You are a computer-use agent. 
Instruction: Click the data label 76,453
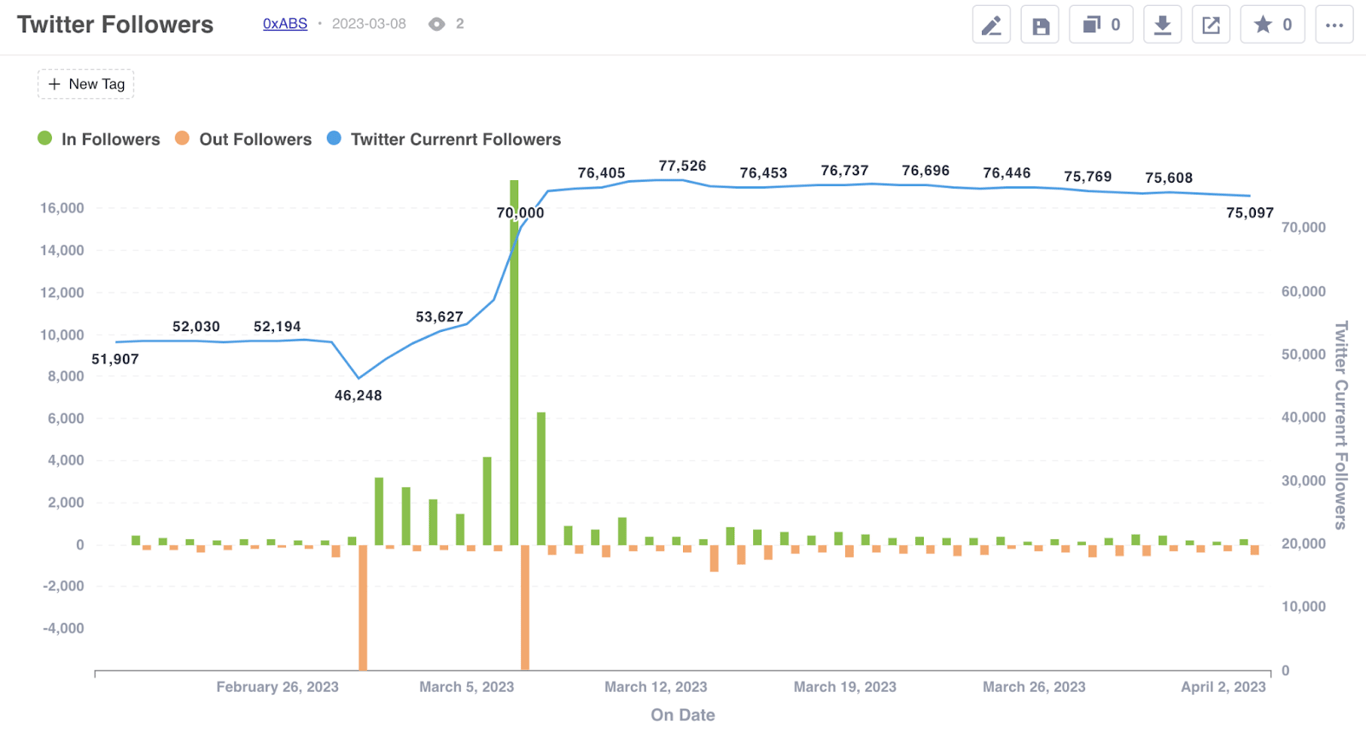763,173
